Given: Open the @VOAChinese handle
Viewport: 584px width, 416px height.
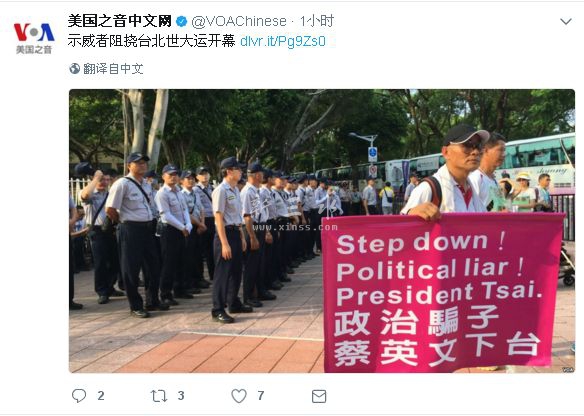Looking at the screenshot, I should 239,22.
